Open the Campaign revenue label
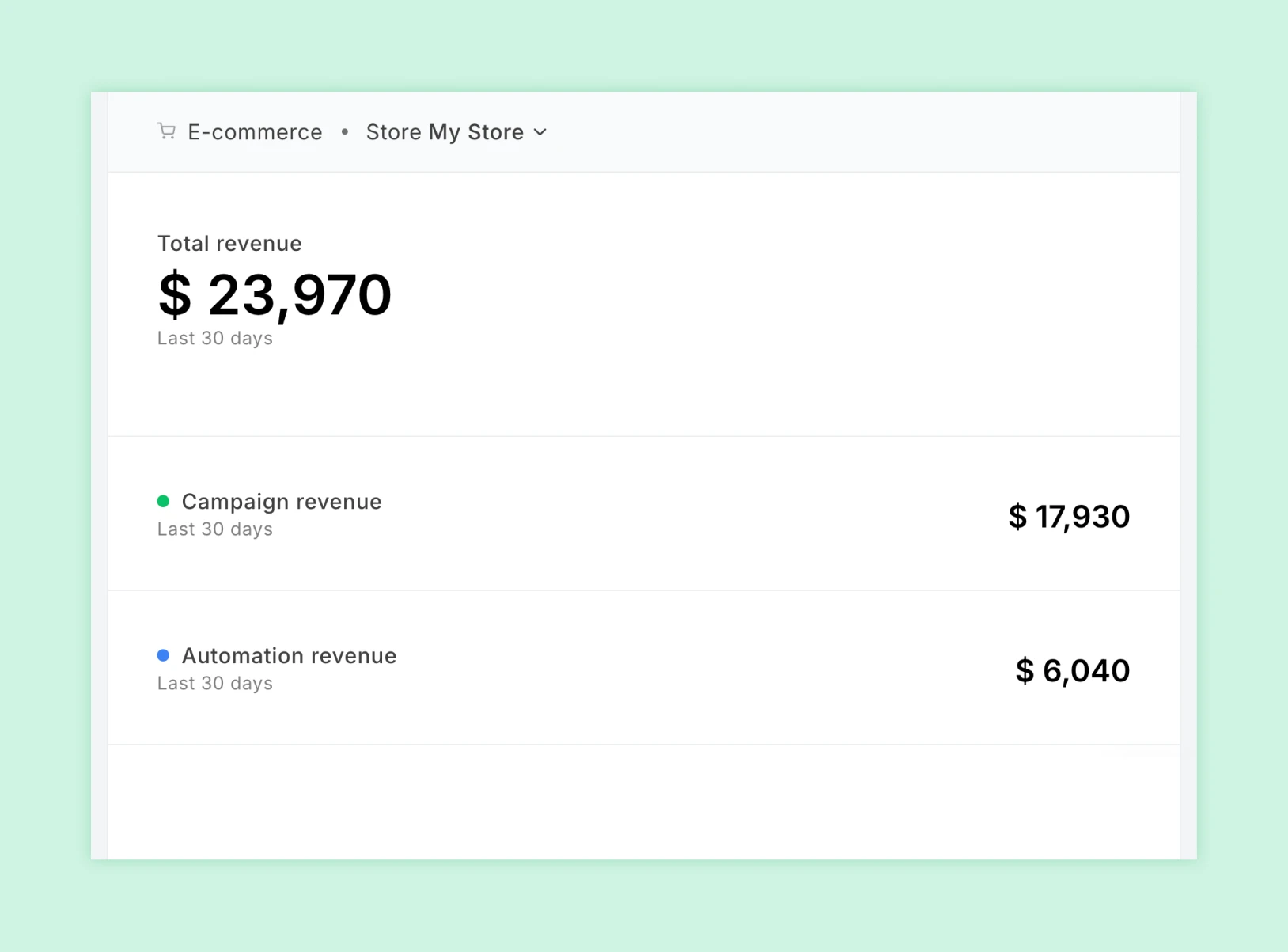Screen dimensions: 1288x952 [x=282, y=502]
